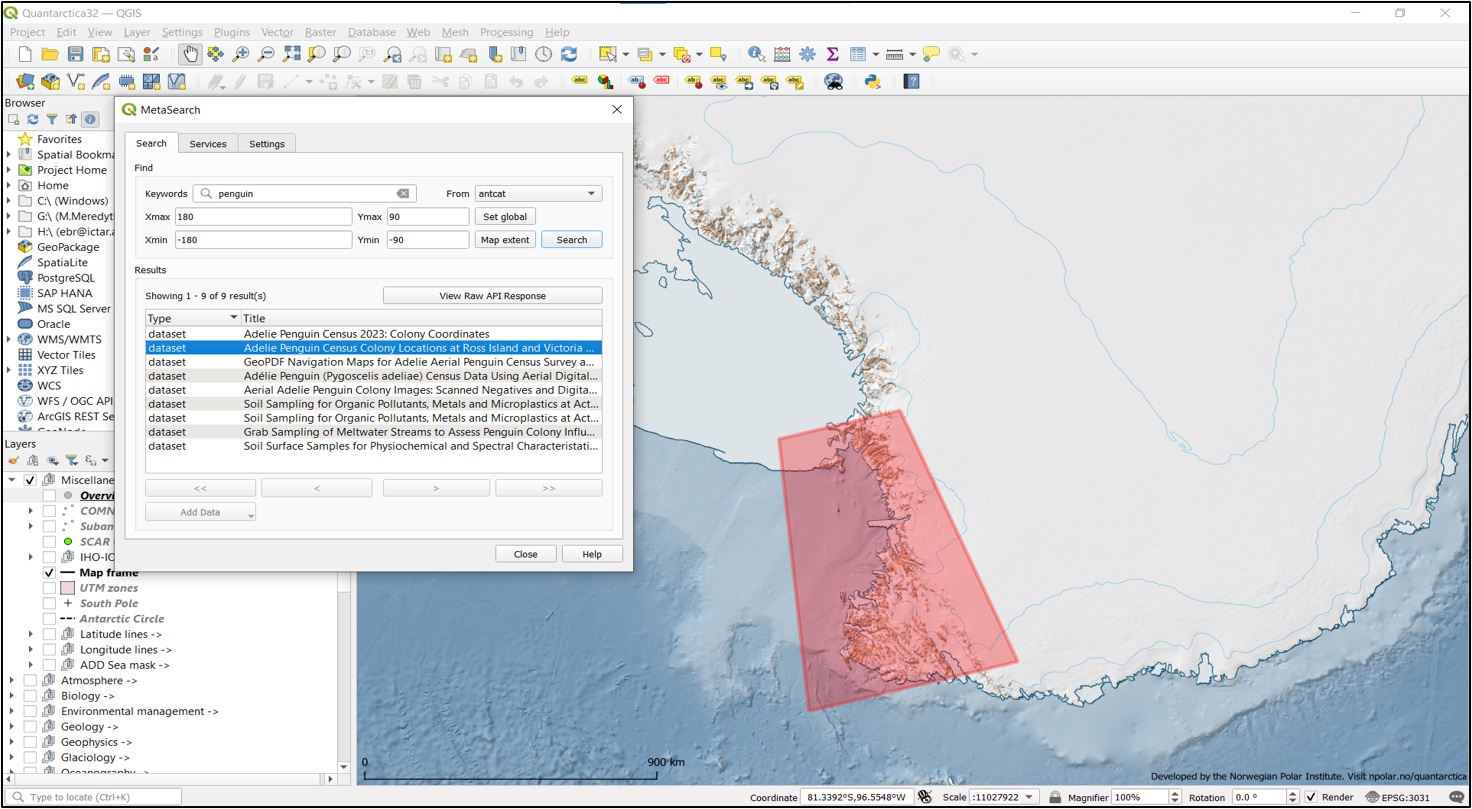Click the Browser panel filter icon
The image size is (1472, 809).
(52, 119)
